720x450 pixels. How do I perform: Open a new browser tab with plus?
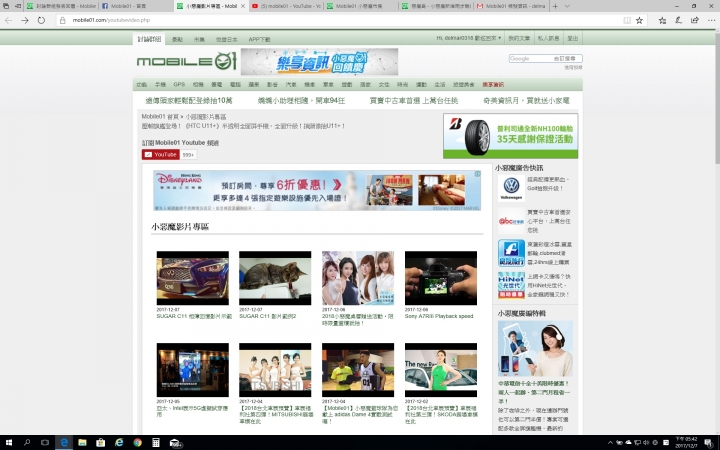(555, 6)
